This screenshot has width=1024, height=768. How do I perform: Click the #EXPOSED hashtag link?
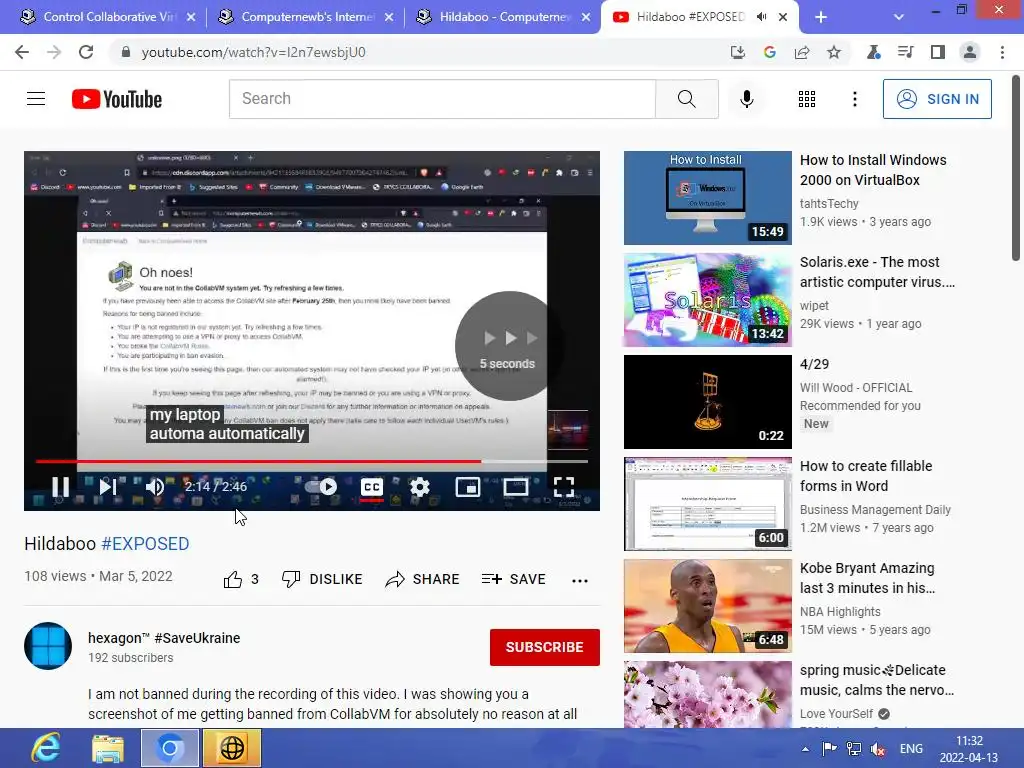pos(145,543)
